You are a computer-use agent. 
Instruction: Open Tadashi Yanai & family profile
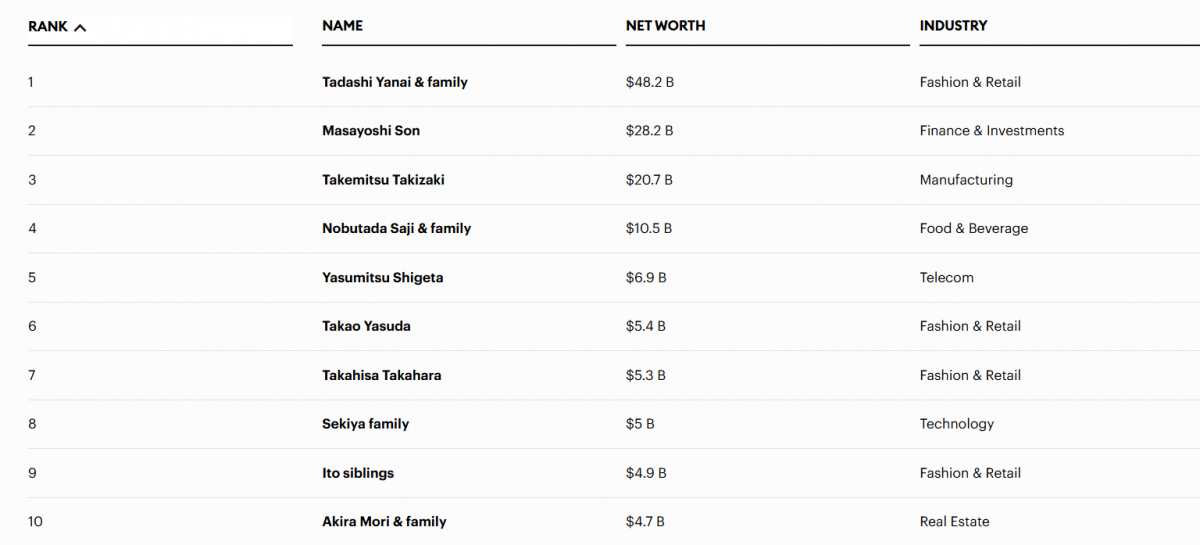[x=394, y=82]
